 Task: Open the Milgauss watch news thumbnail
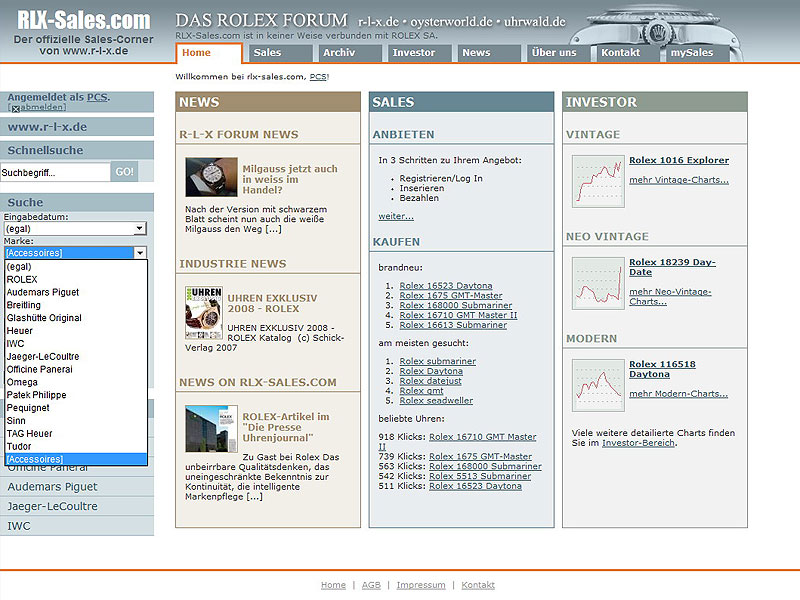(x=211, y=177)
